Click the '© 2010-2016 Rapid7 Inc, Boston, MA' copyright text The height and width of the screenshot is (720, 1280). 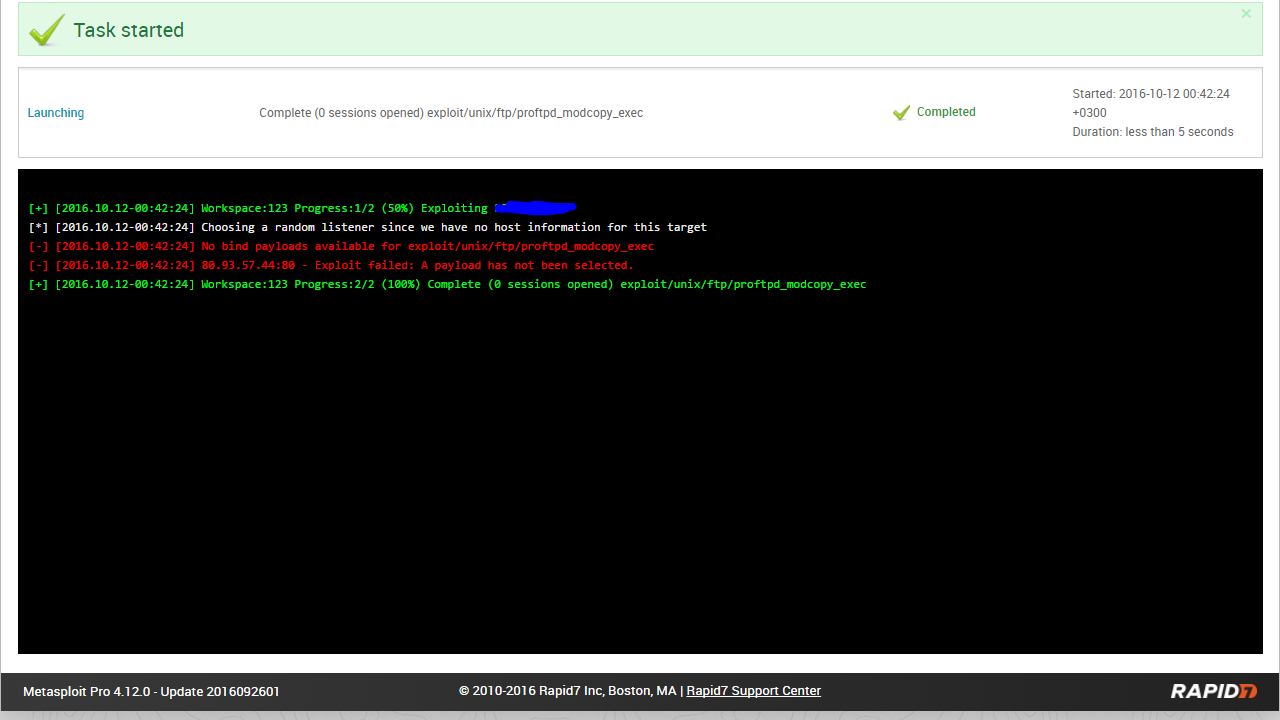[x=568, y=691]
